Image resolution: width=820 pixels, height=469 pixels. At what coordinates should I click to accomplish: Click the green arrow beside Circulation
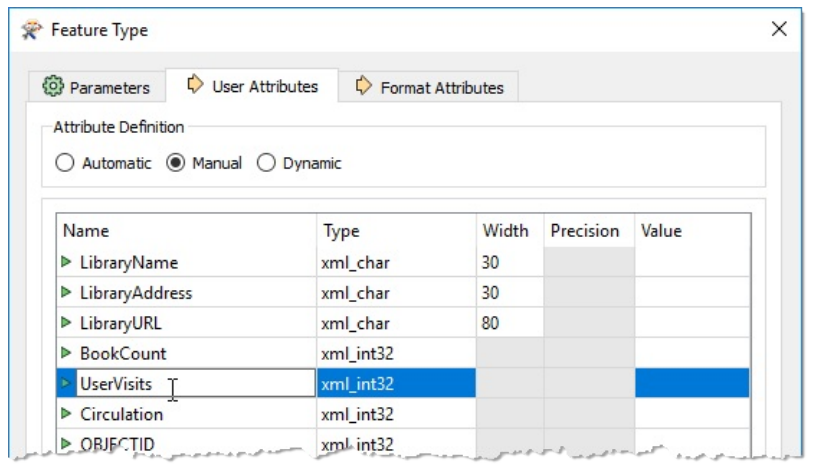coord(67,414)
